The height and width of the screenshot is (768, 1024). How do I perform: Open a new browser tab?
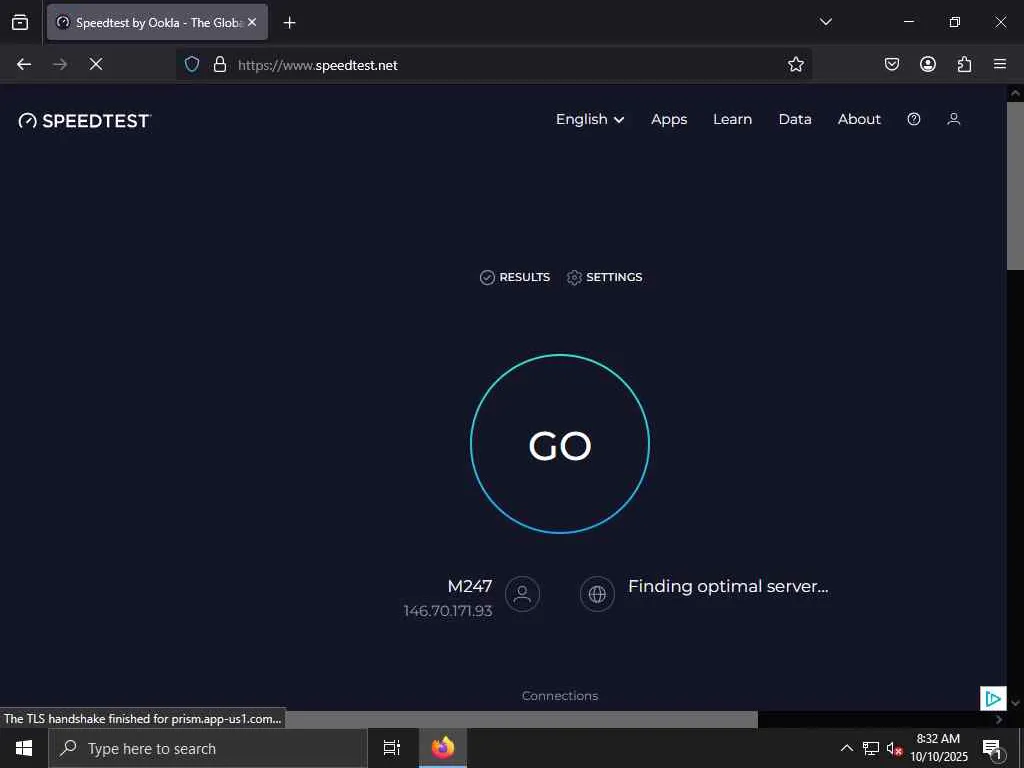point(289,23)
